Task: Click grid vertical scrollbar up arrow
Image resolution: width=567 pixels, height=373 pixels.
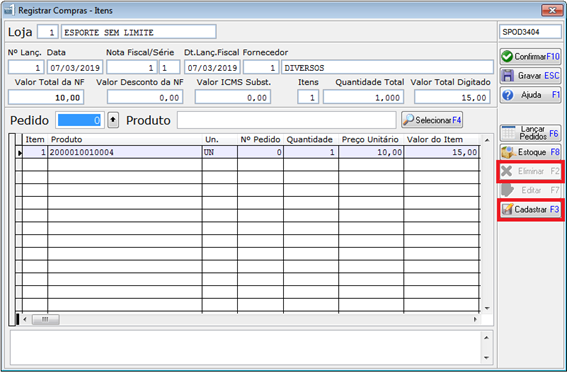Action: 487,140
